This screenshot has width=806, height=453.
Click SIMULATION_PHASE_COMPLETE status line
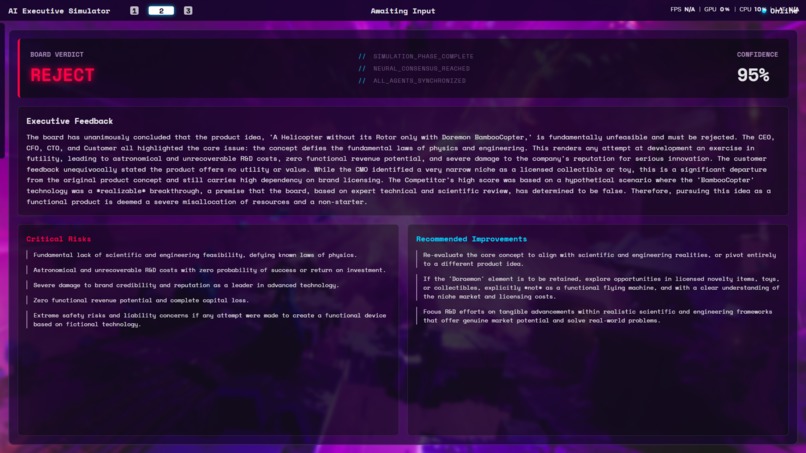[416, 56]
